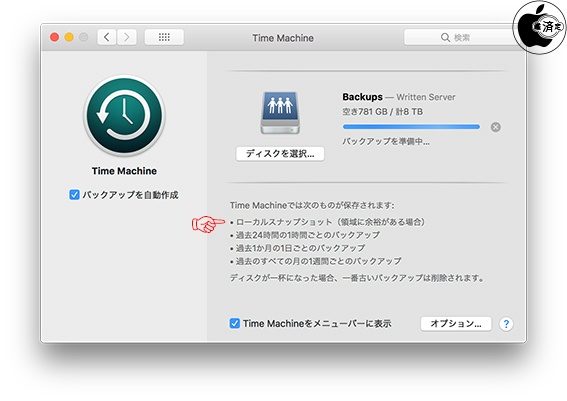Show all preferences grid button
Viewport: 567px width, 401px height.
164,37
